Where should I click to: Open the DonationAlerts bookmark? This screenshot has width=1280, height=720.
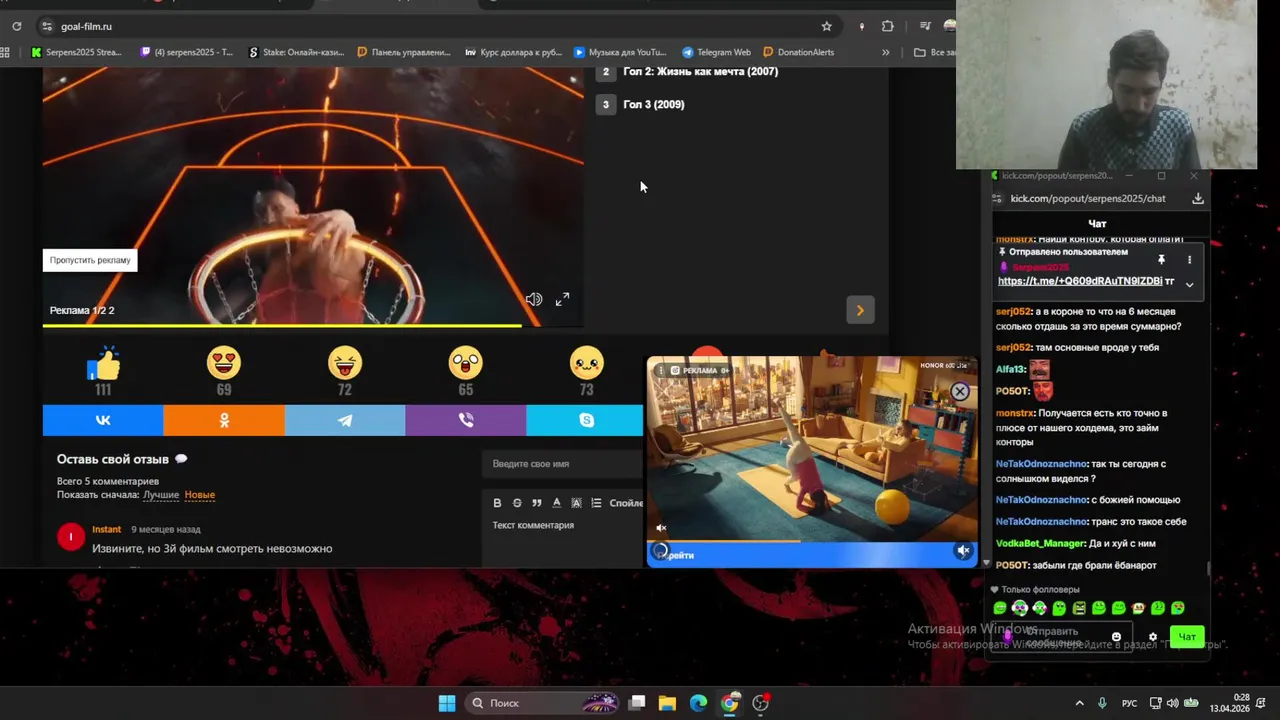798,52
